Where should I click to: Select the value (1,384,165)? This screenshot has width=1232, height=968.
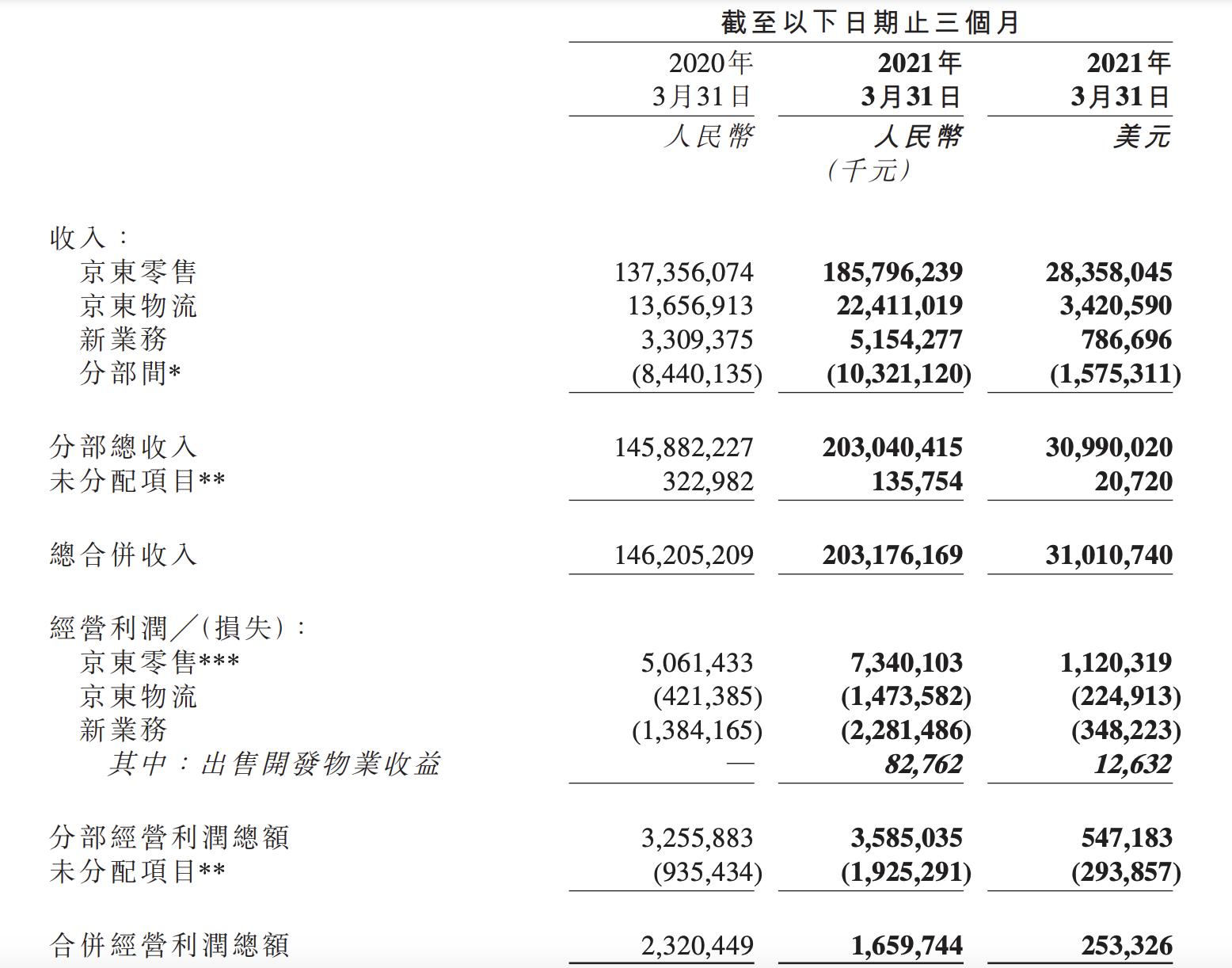click(697, 730)
